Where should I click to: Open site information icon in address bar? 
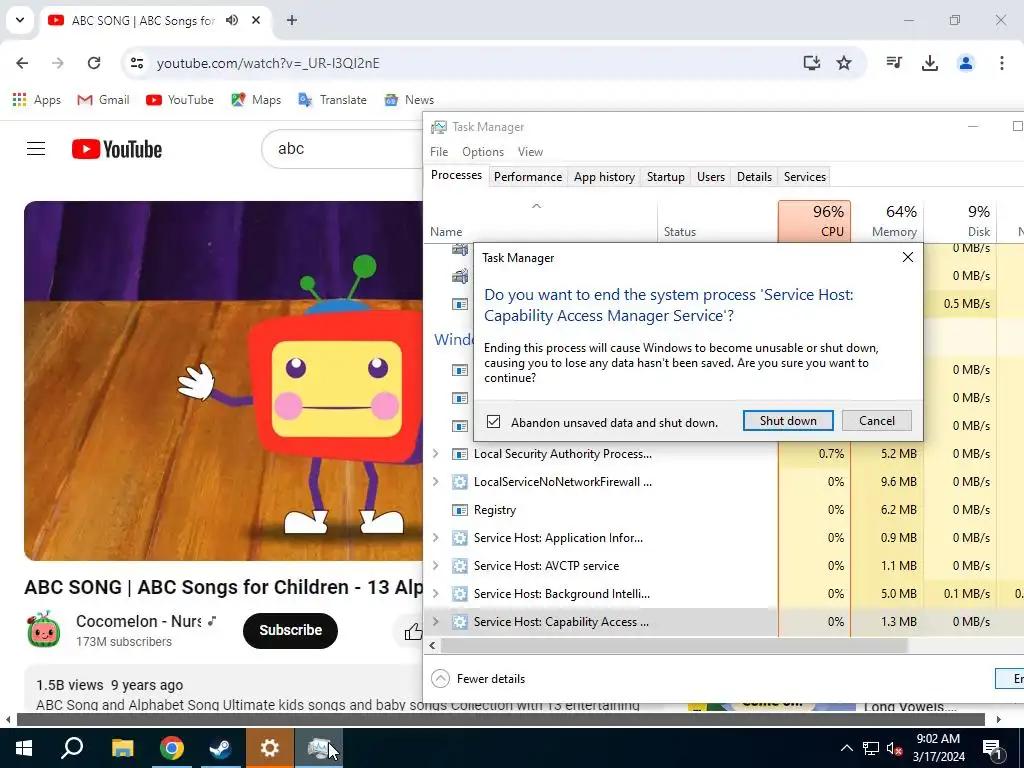click(x=136, y=63)
